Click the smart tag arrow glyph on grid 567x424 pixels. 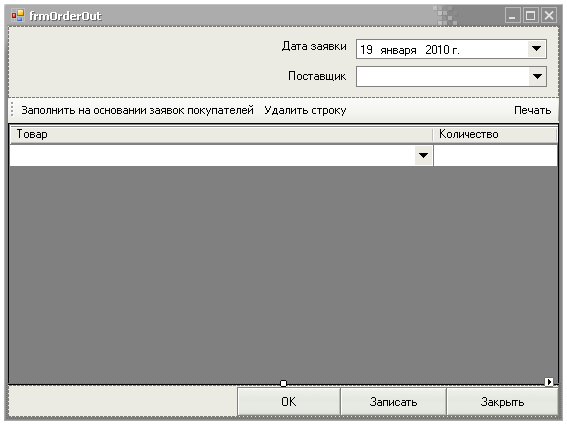click(549, 382)
